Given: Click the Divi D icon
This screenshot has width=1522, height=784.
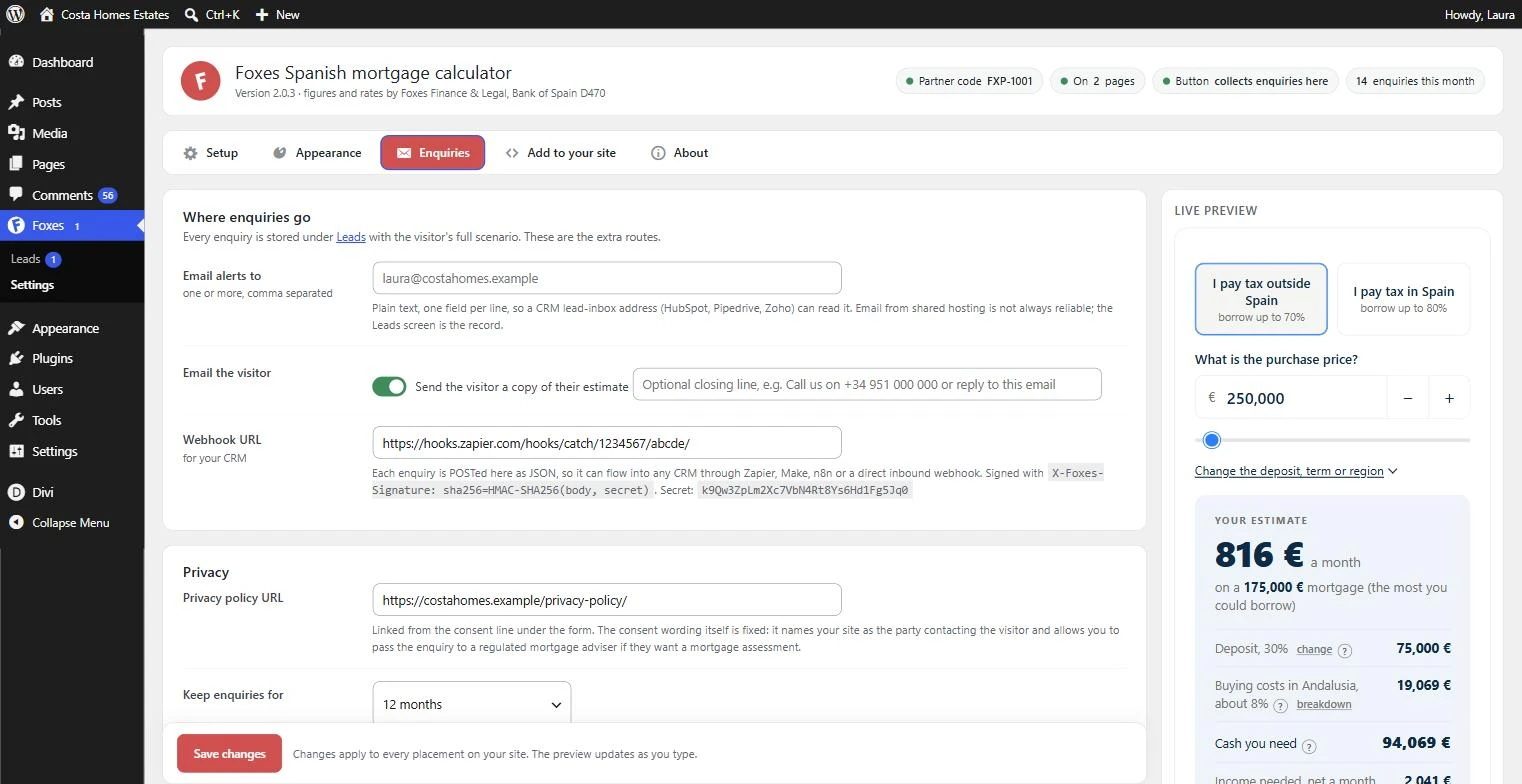Looking at the screenshot, I should click(16, 492).
